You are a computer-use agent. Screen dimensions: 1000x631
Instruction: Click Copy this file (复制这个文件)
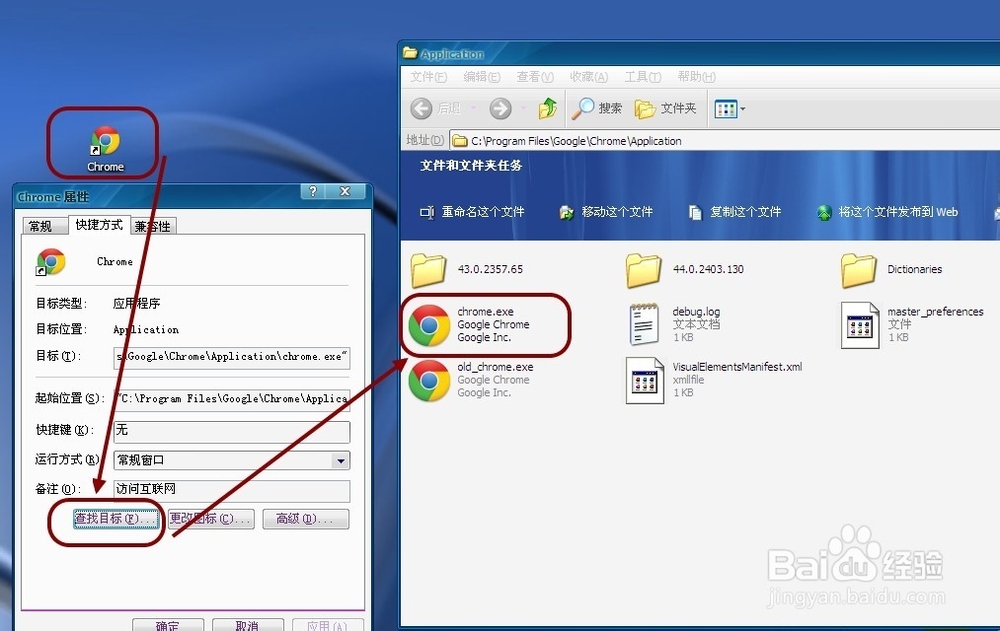(x=735, y=212)
